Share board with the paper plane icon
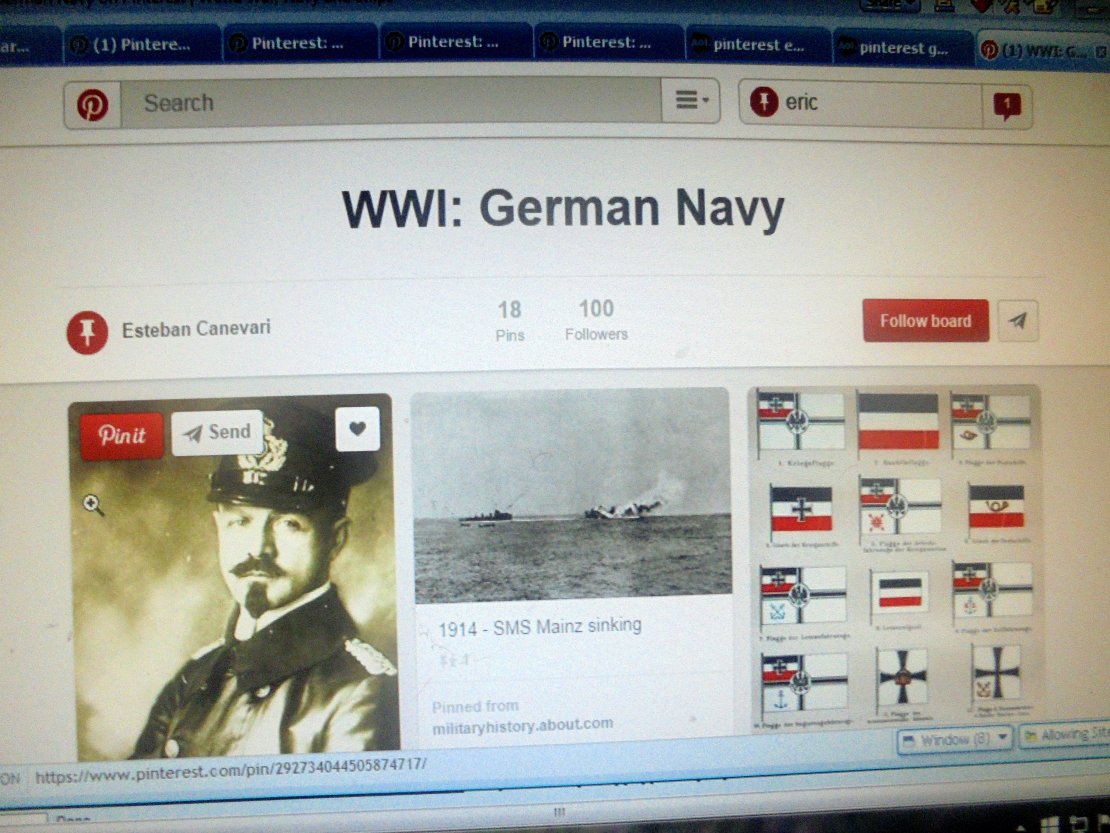Image resolution: width=1110 pixels, height=833 pixels. [x=1018, y=321]
